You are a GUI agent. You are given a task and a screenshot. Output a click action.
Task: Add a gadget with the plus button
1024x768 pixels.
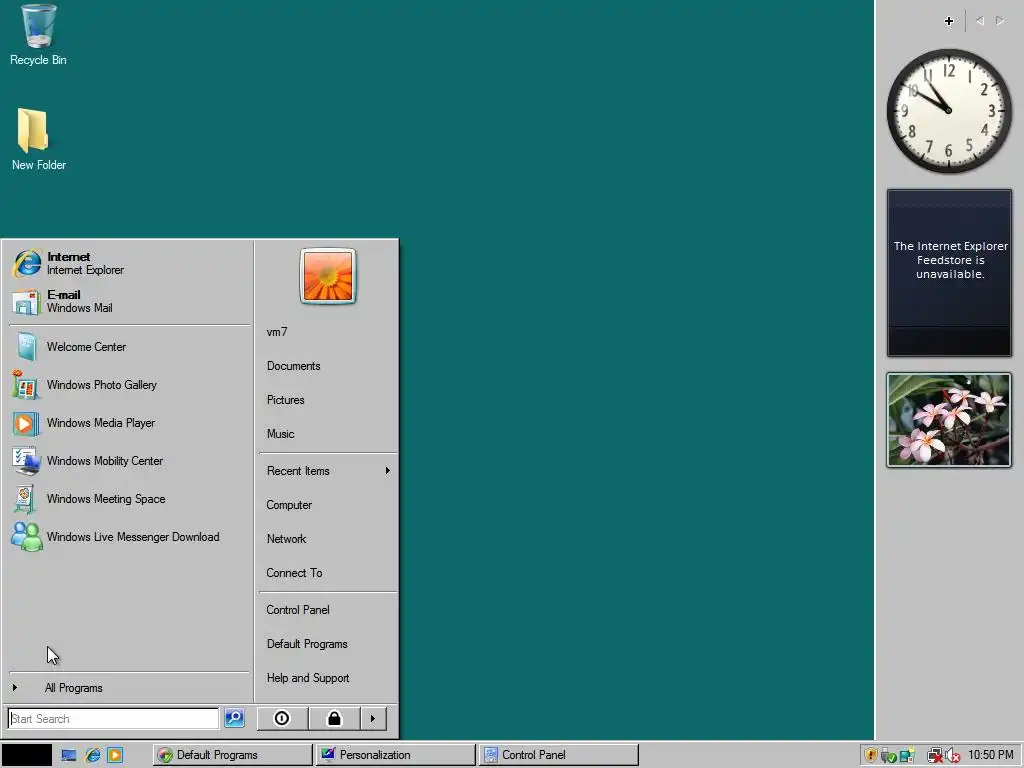coord(949,21)
